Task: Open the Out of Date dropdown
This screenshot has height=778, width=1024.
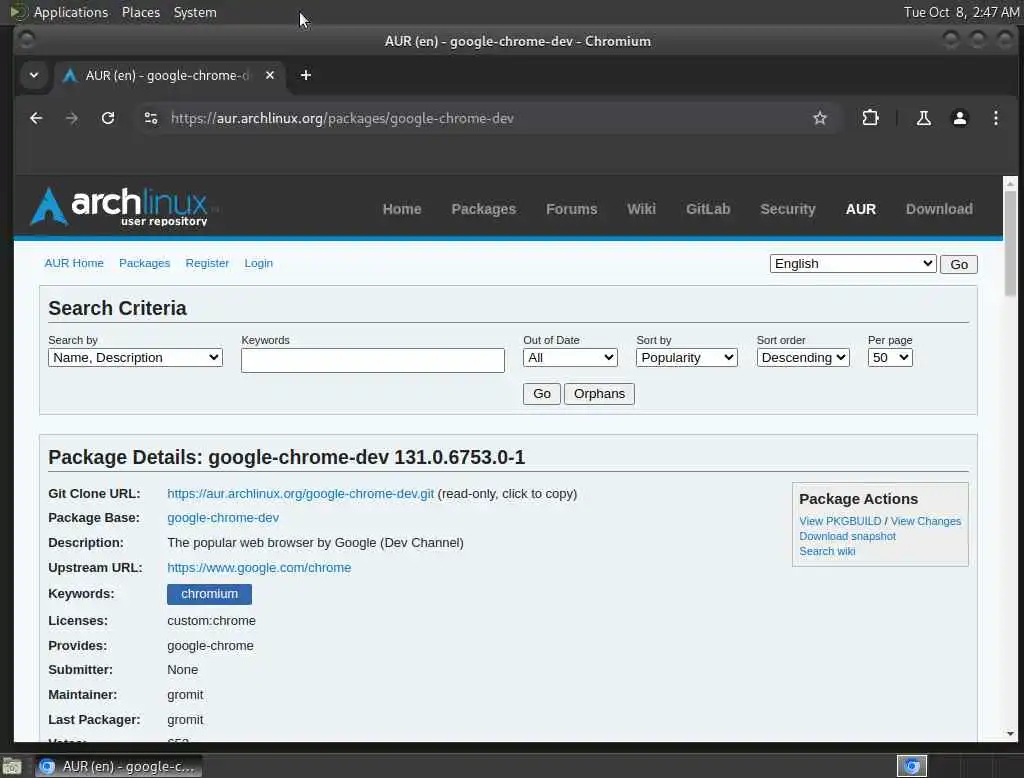Action: 570,357
